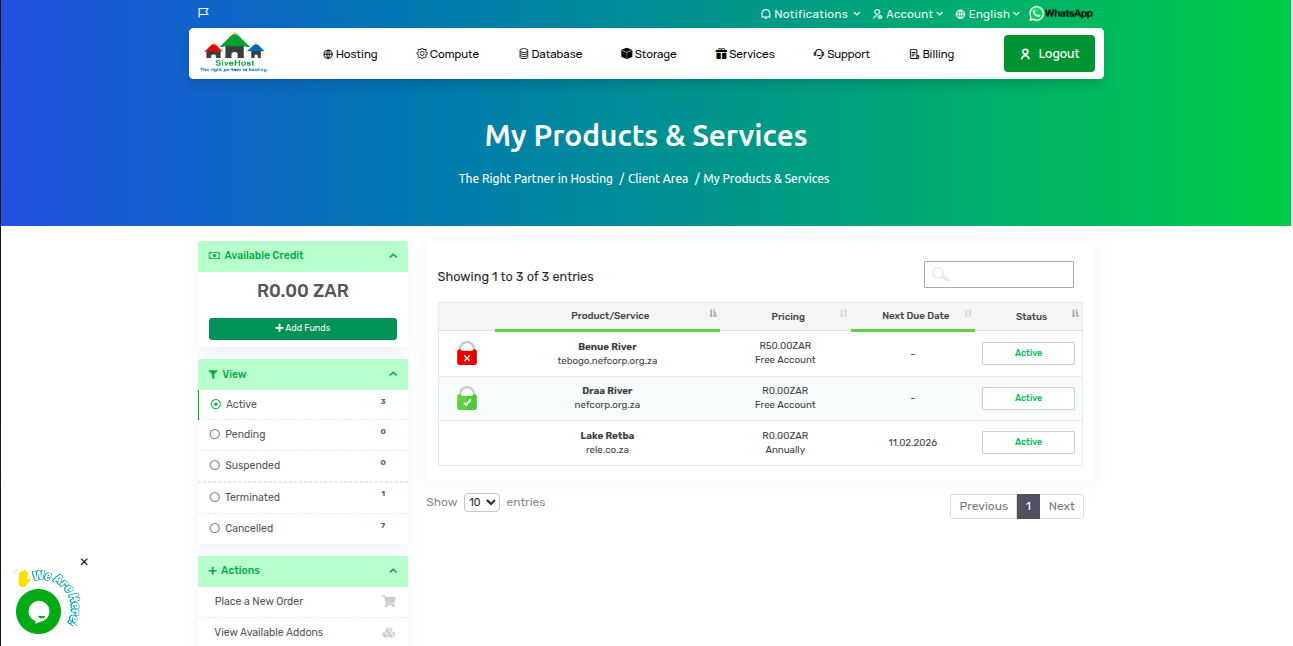Viewport: 1293px width, 646px height.
Task: Open the green live chat bubble
Action: point(38,611)
